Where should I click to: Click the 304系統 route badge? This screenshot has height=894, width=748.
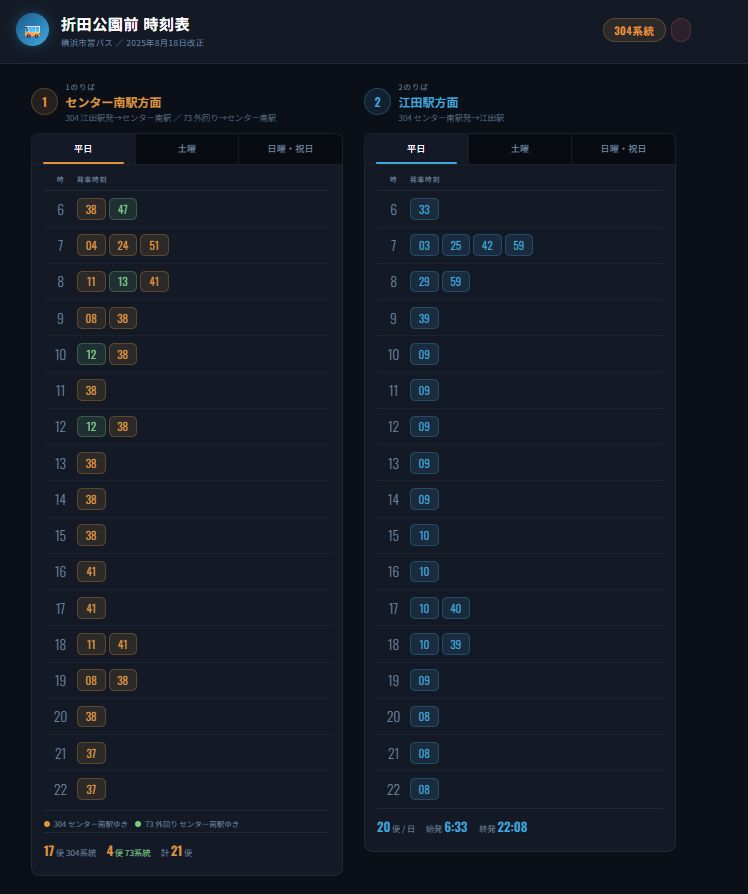(x=634, y=31)
